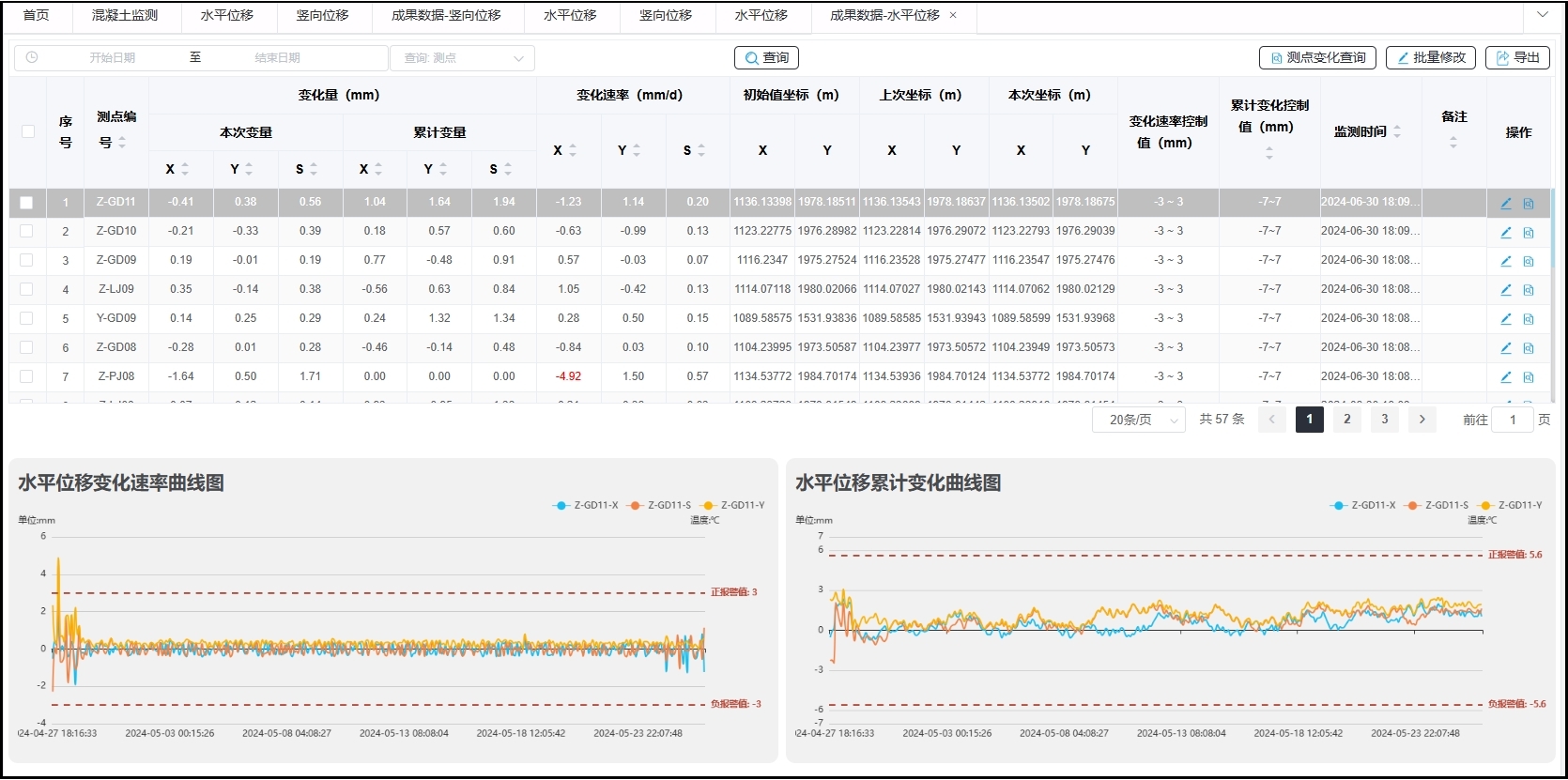Screen dimensions: 1568x780
Task: Toggle Z-GD11-Y legend in rate chart
Action: coord(732,505)
